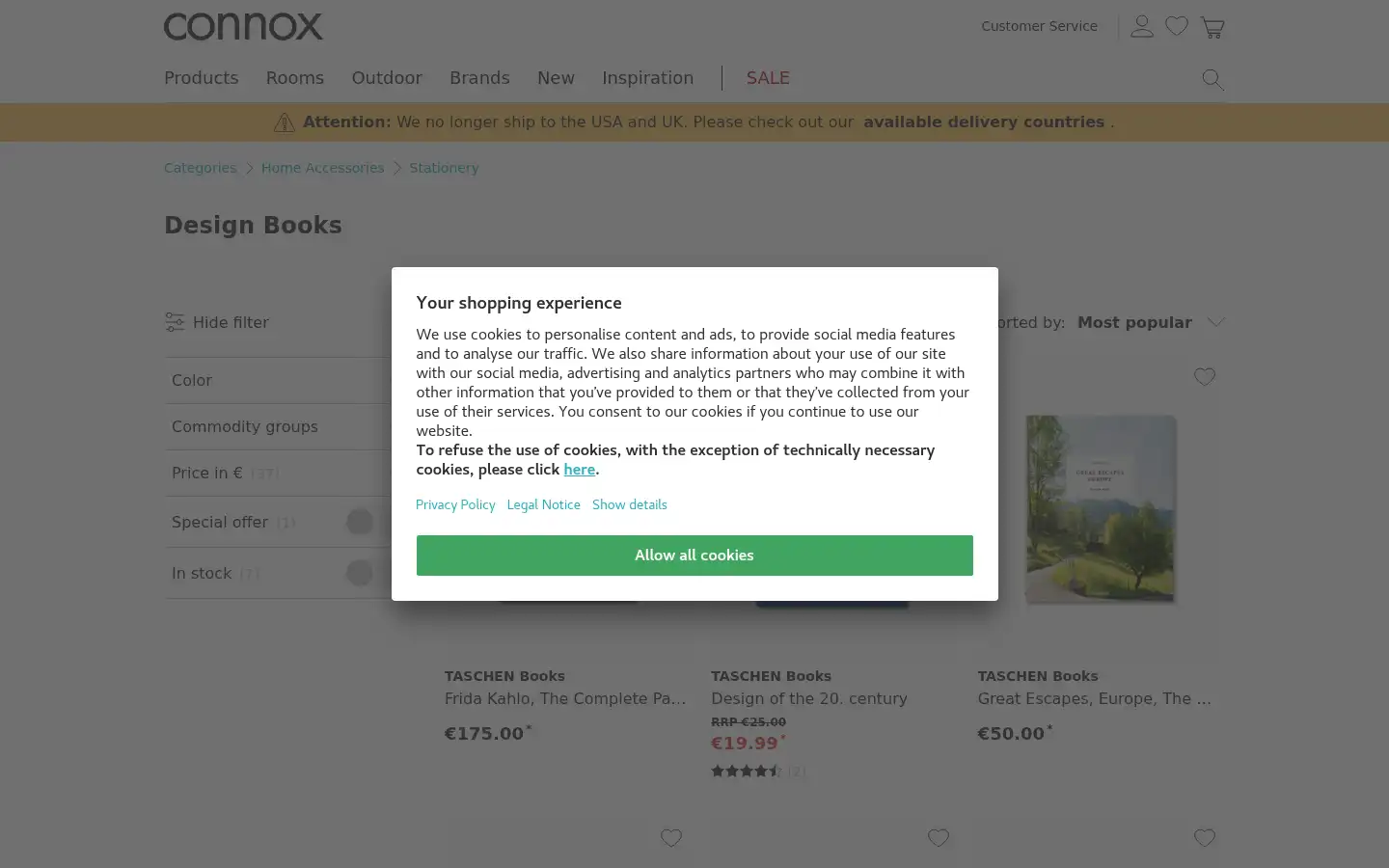Open the Rooms menu

(x=295, y=78)
